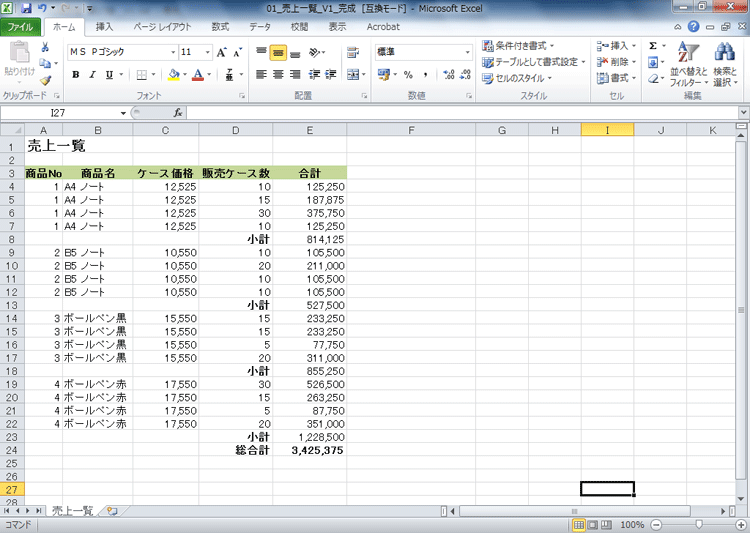Switch to the 数式 ribbon tab
This screenshot has height=533, width=750.
click(220, 27)
